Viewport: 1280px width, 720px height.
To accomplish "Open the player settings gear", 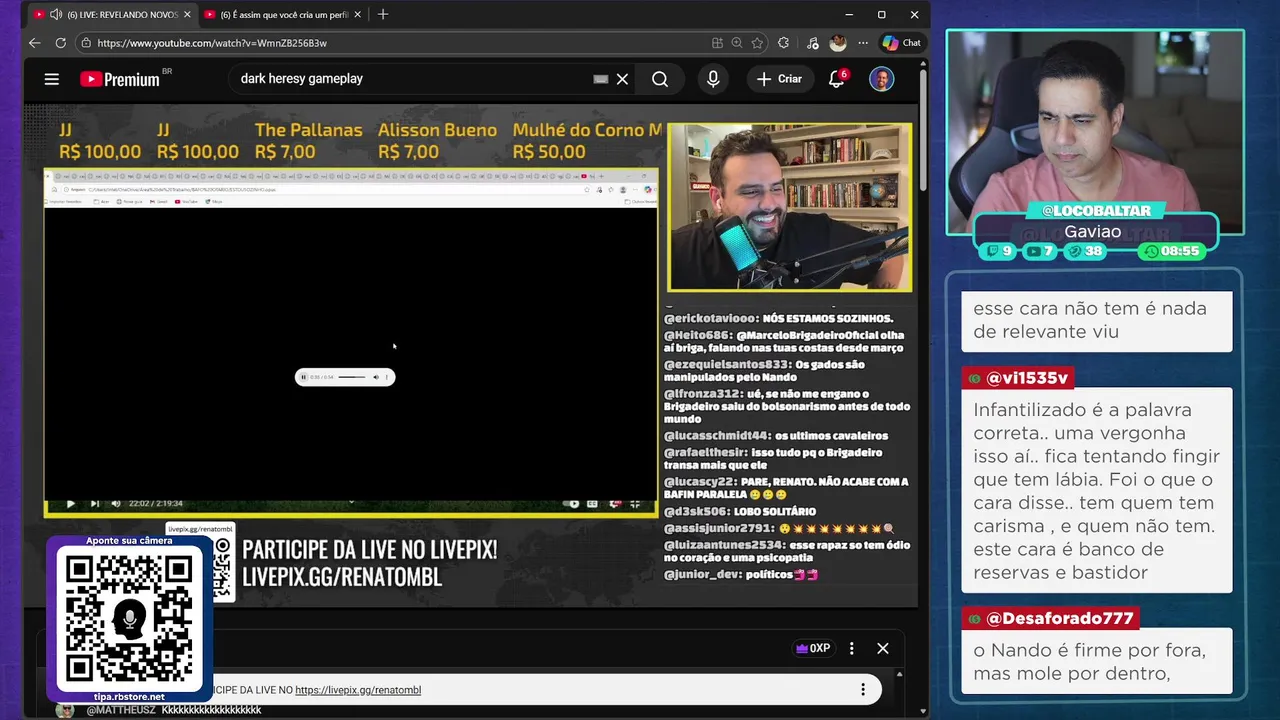I will coord(615,503).
